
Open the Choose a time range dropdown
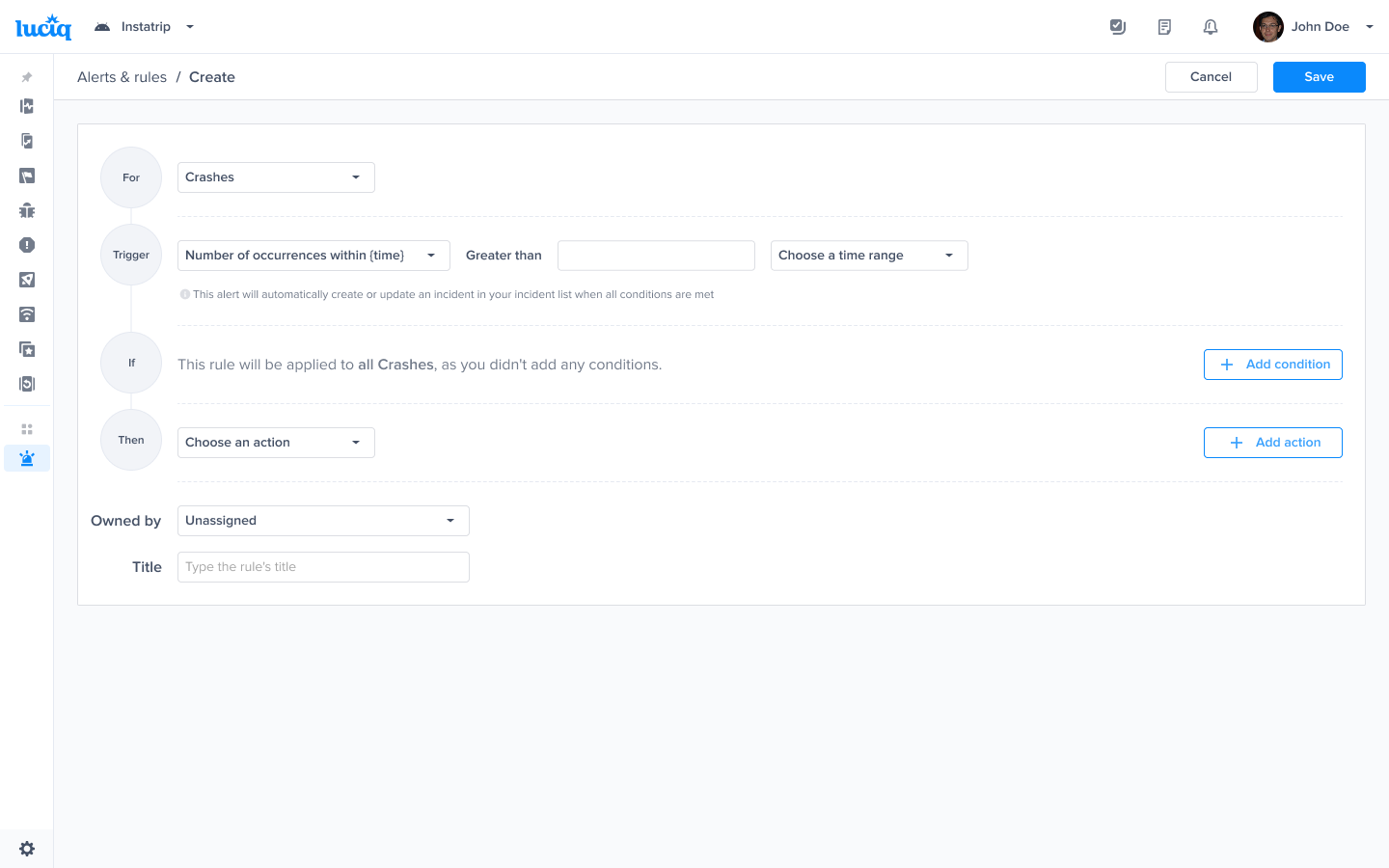[x=868, y=256]
